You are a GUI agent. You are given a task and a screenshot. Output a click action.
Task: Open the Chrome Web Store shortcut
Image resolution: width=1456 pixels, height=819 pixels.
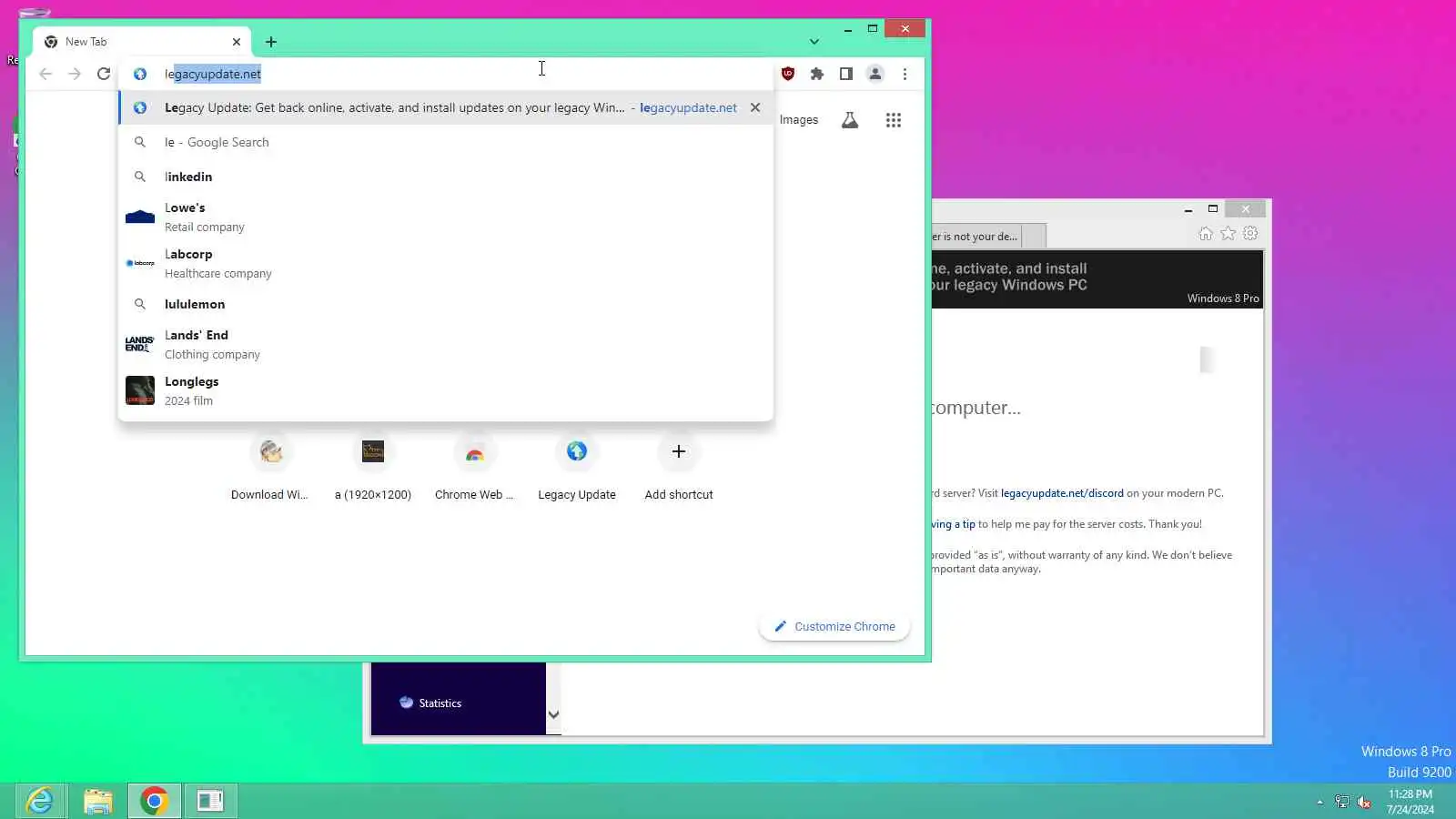pos(474,468)
